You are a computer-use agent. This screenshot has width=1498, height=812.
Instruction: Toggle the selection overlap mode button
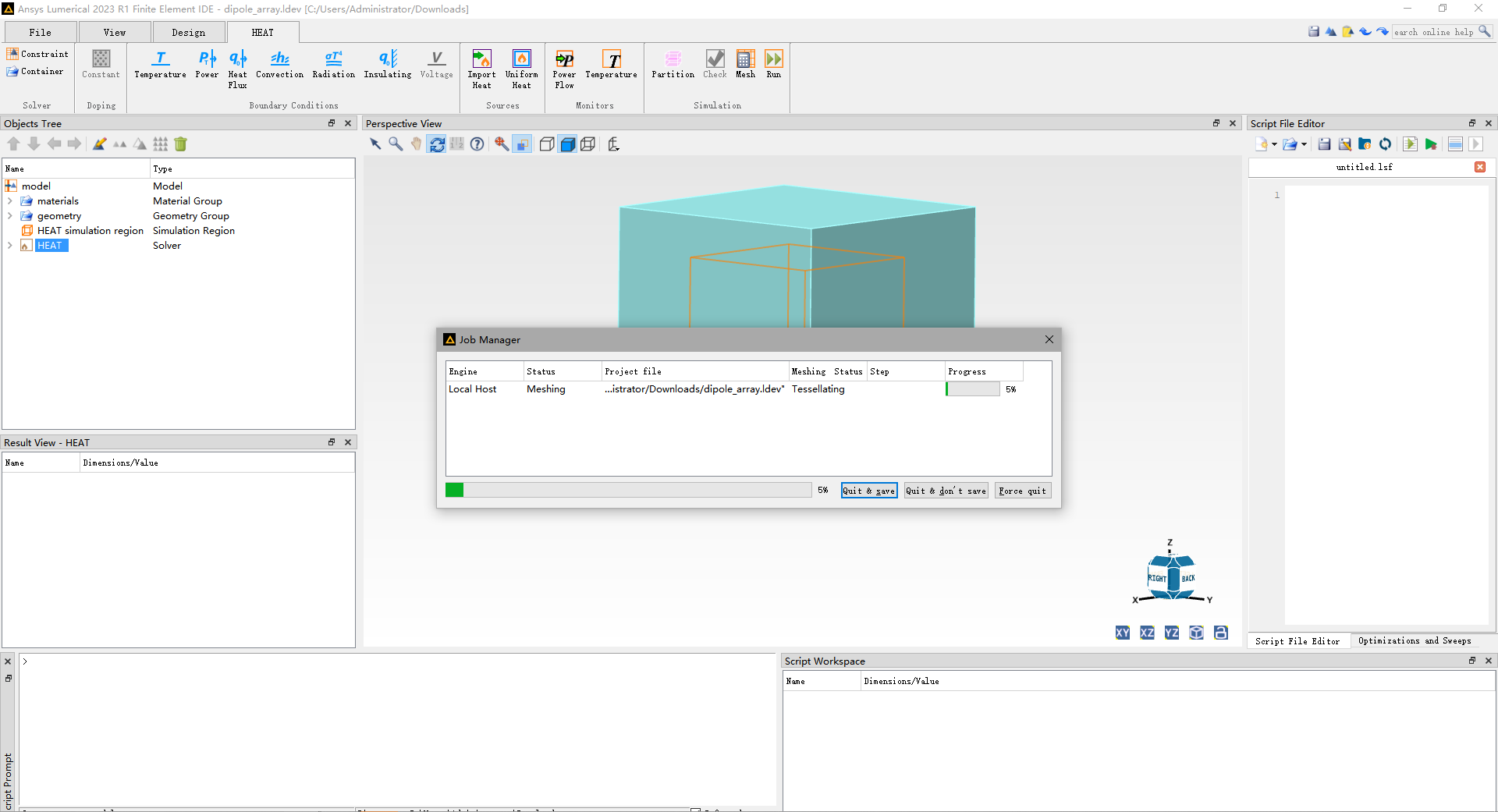523,144
